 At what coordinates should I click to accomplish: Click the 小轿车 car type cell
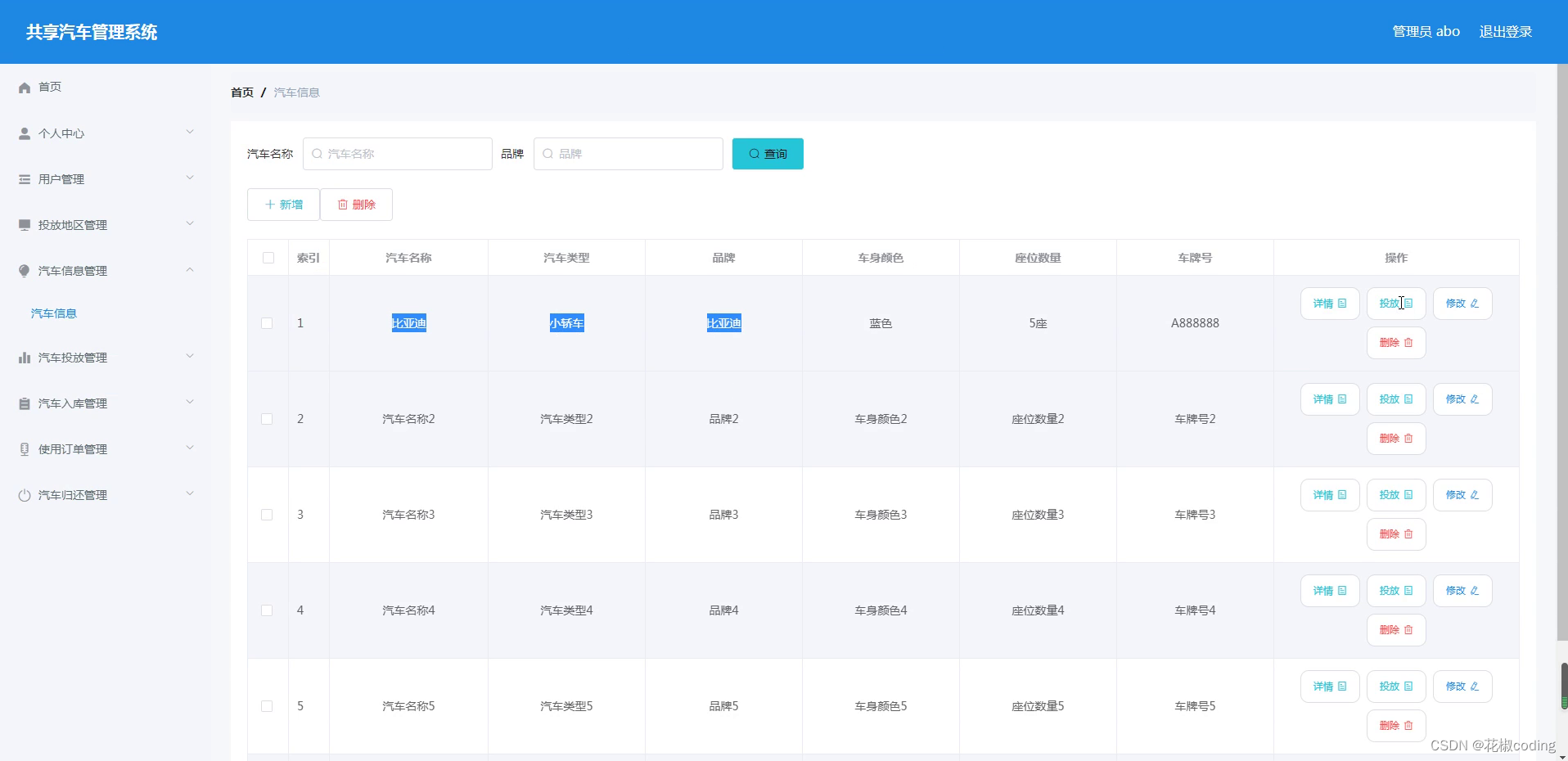566,323
